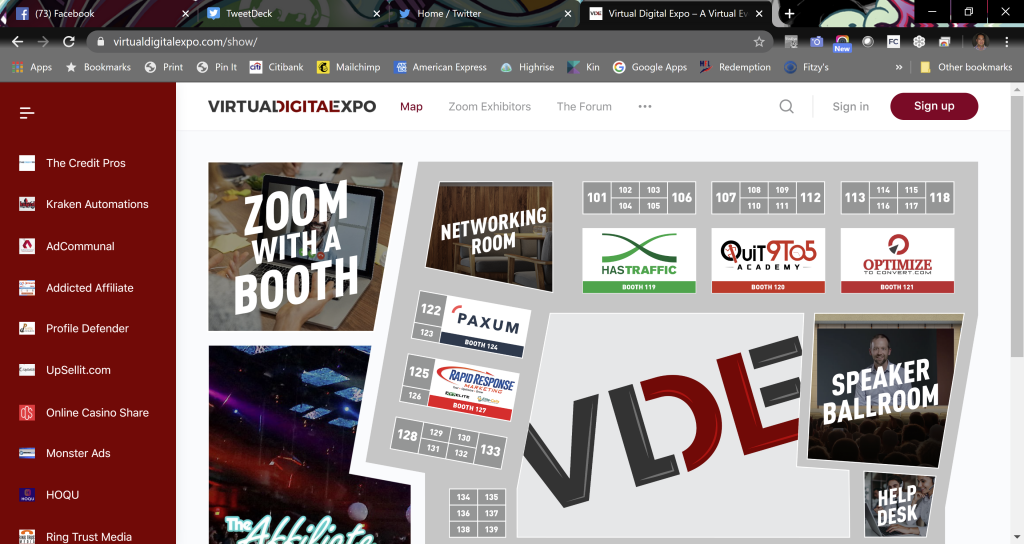
Task: Open a new browser tab
Action: pos(789,14)
